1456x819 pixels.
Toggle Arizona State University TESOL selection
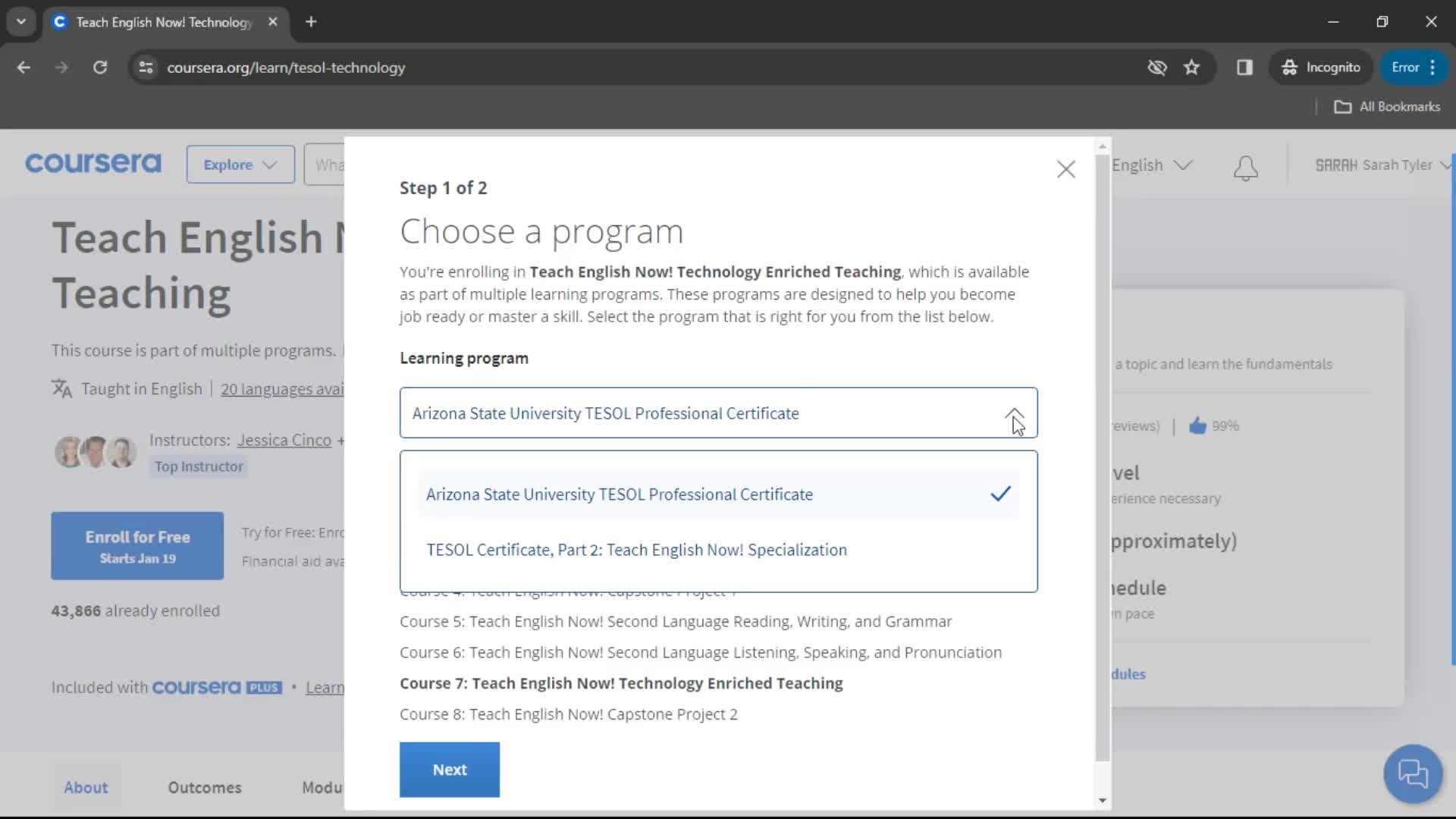(720, 494)
